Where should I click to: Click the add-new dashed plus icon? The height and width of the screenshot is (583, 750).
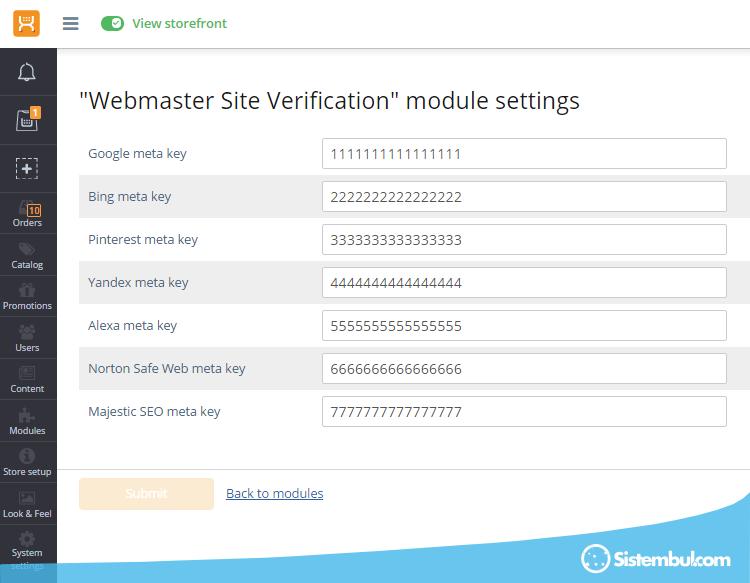click(x=27, y=168)
